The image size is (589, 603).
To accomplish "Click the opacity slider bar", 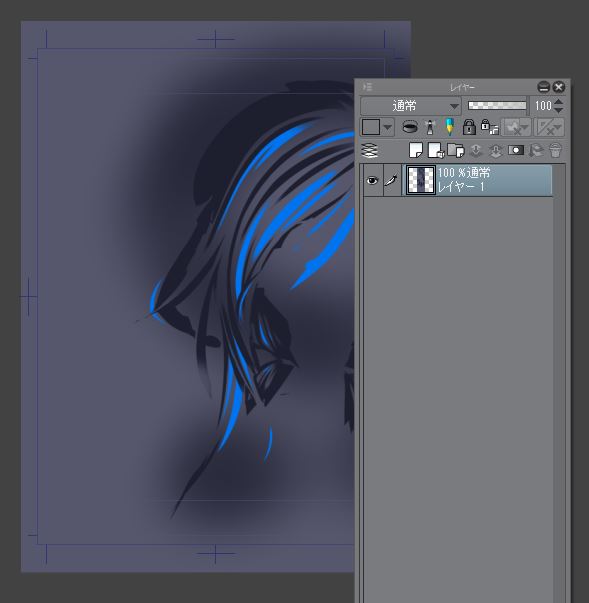I will pos(497,105).
